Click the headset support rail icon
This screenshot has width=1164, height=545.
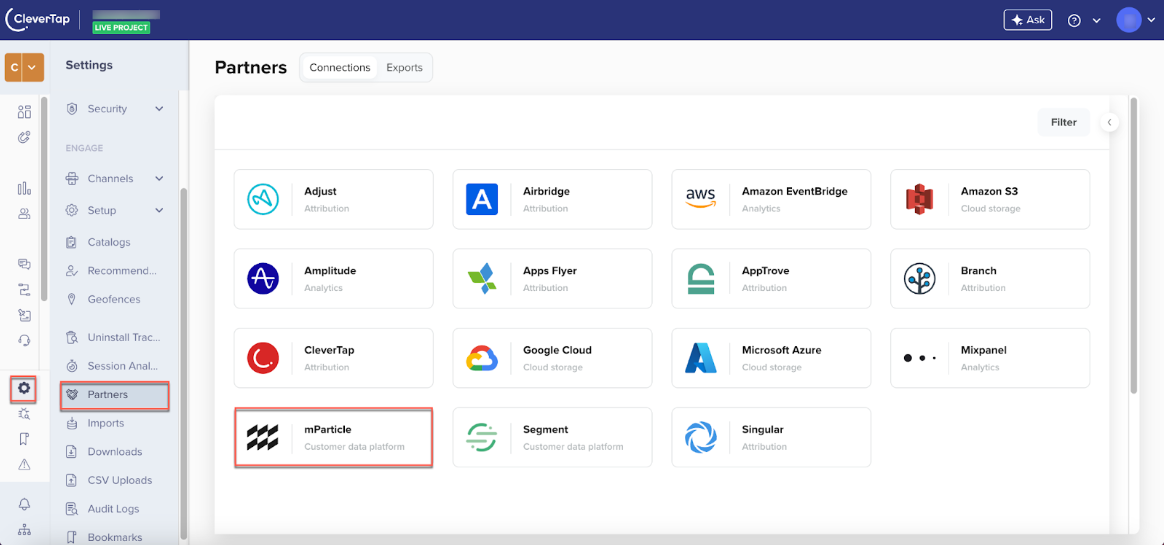(x=24, y=340)
